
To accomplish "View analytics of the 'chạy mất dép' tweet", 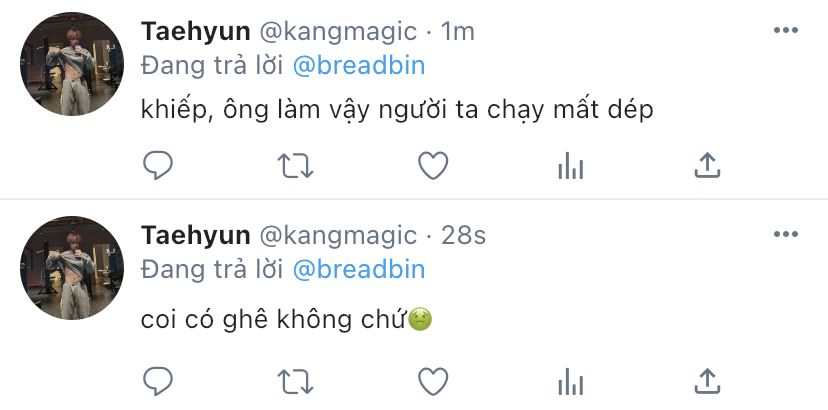I will tap(570, 166).
